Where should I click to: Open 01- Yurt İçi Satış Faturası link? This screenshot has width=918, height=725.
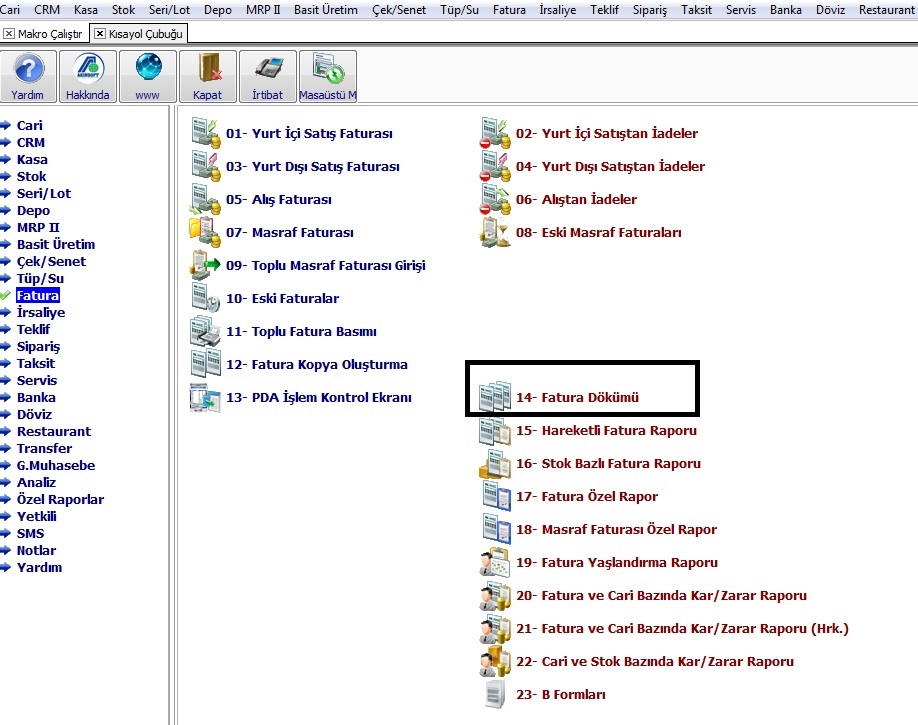309,133
